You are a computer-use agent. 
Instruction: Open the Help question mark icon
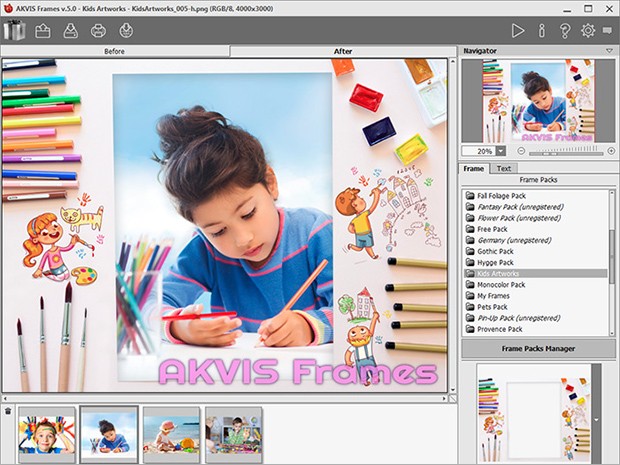point(565,30)
